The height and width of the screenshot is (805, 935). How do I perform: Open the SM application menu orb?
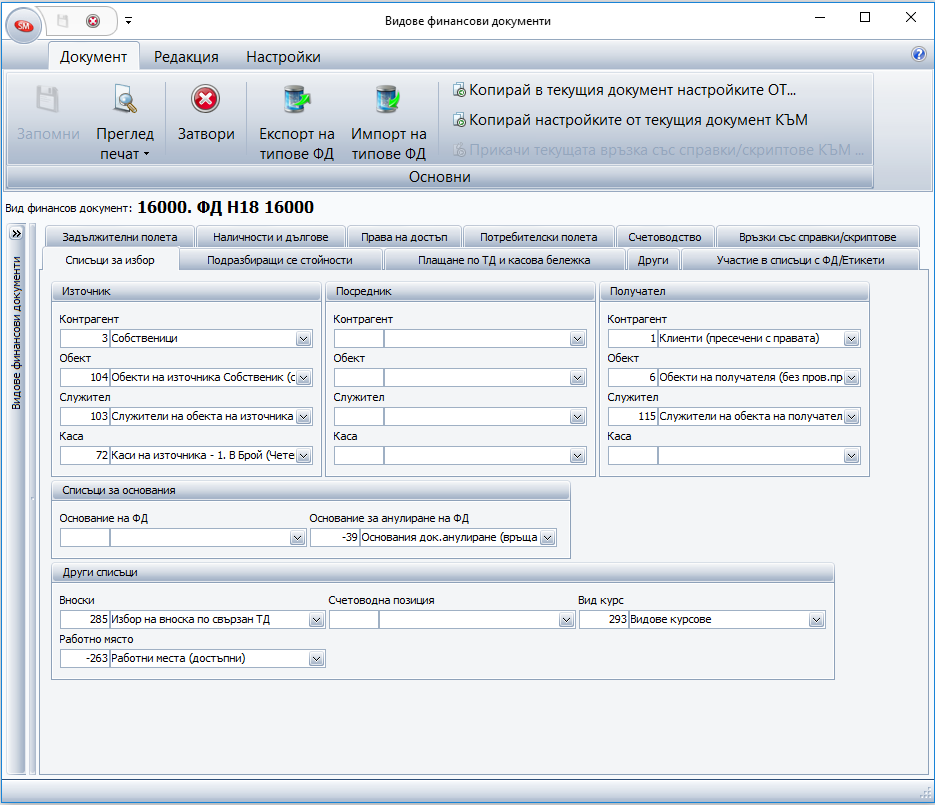point(23,25)
